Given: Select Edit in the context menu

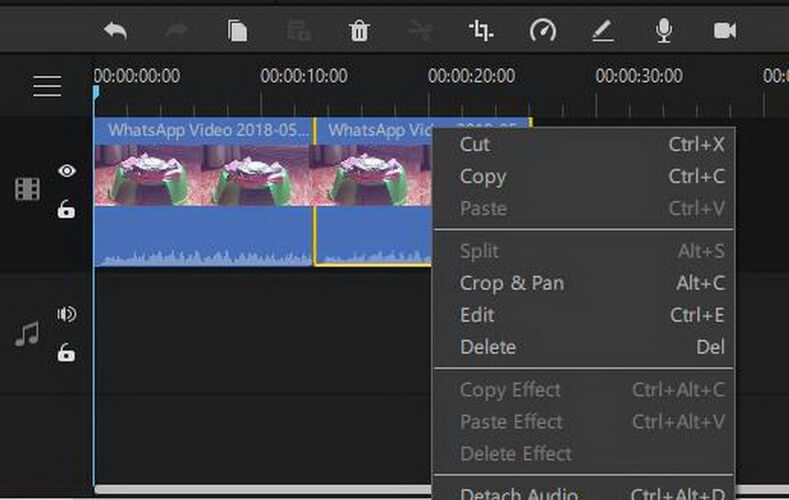Looking at the screenshot, I should click(x=584, y=315).
